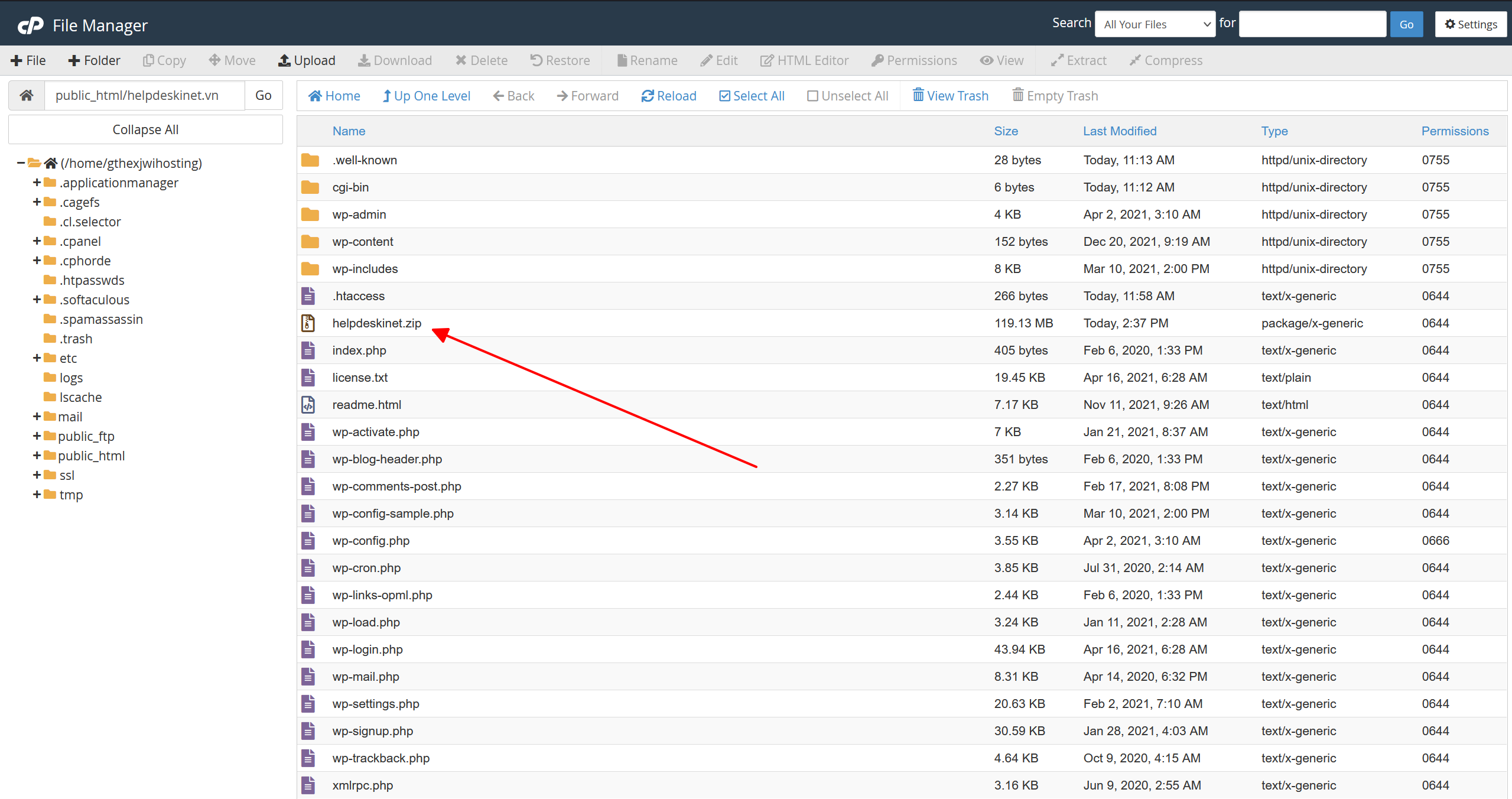Expand the public_html tree folder
This screenshot has height=799, width=1512.
pos(37,456)
